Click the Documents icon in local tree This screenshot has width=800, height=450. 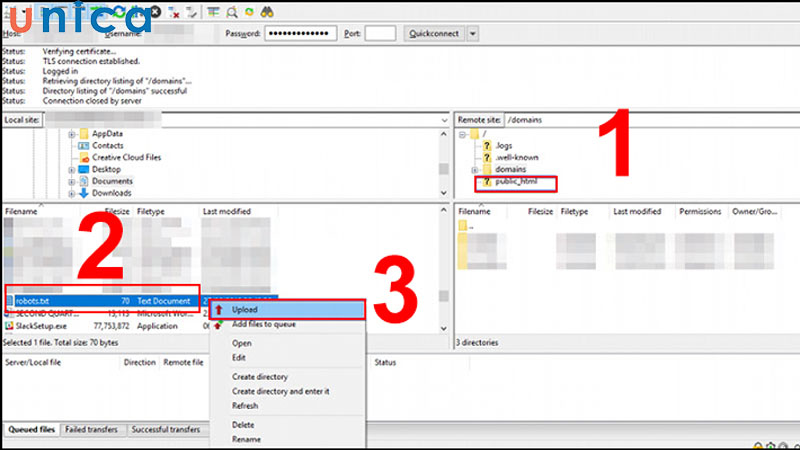(84, 181)
